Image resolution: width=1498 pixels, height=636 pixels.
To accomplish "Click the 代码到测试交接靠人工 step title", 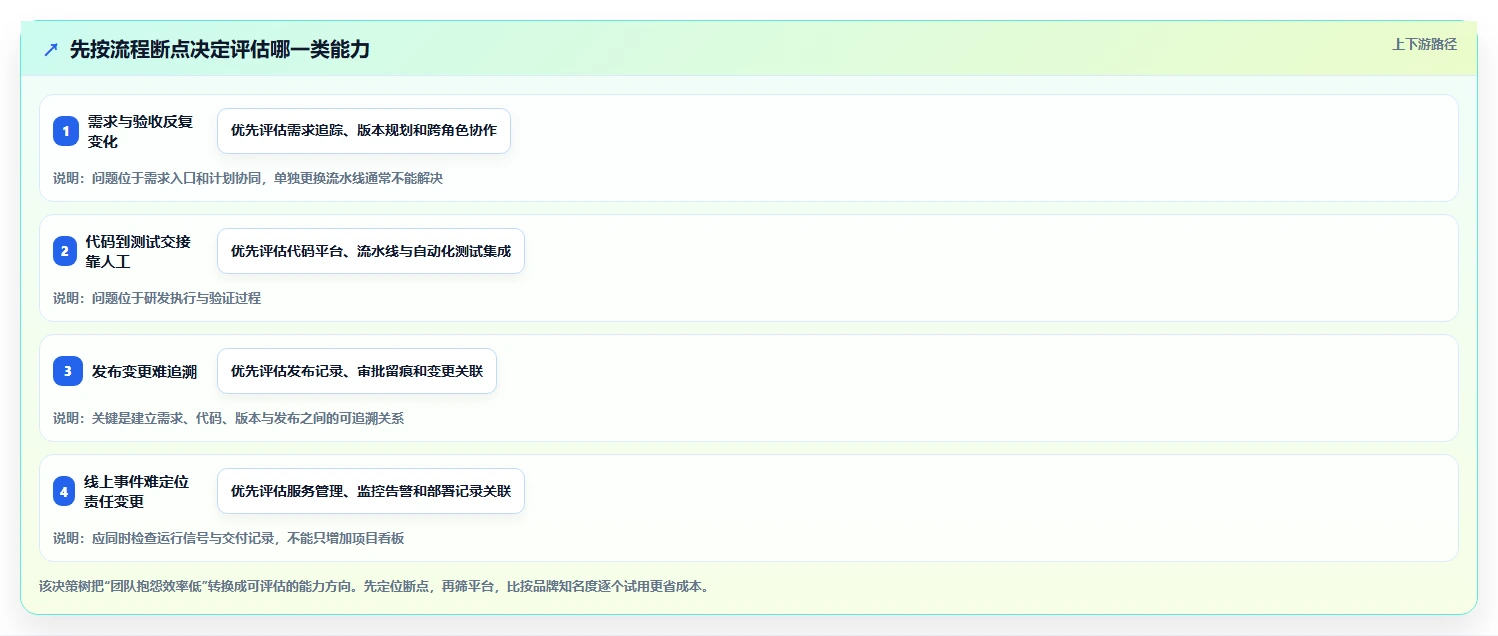I will coord(139,251).
